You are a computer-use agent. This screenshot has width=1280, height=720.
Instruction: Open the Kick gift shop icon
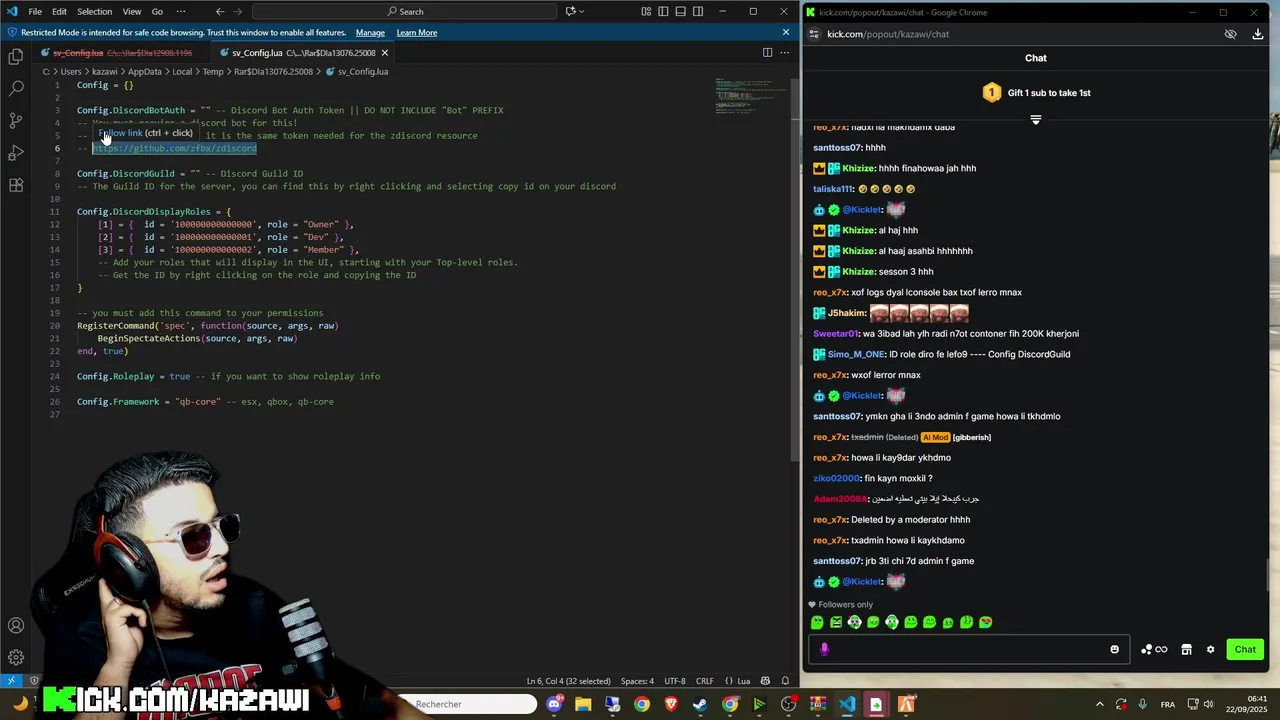(x=1186, y=649)
